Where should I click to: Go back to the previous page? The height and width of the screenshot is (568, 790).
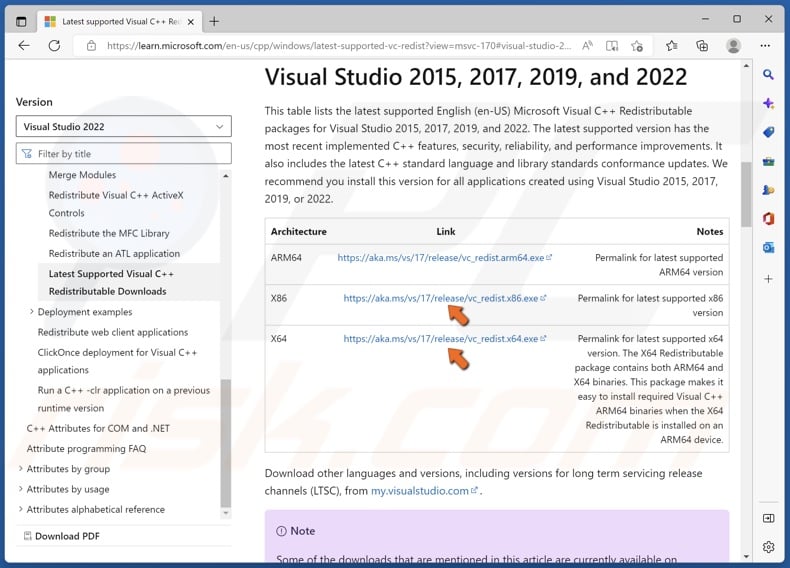tap(24, 46)
